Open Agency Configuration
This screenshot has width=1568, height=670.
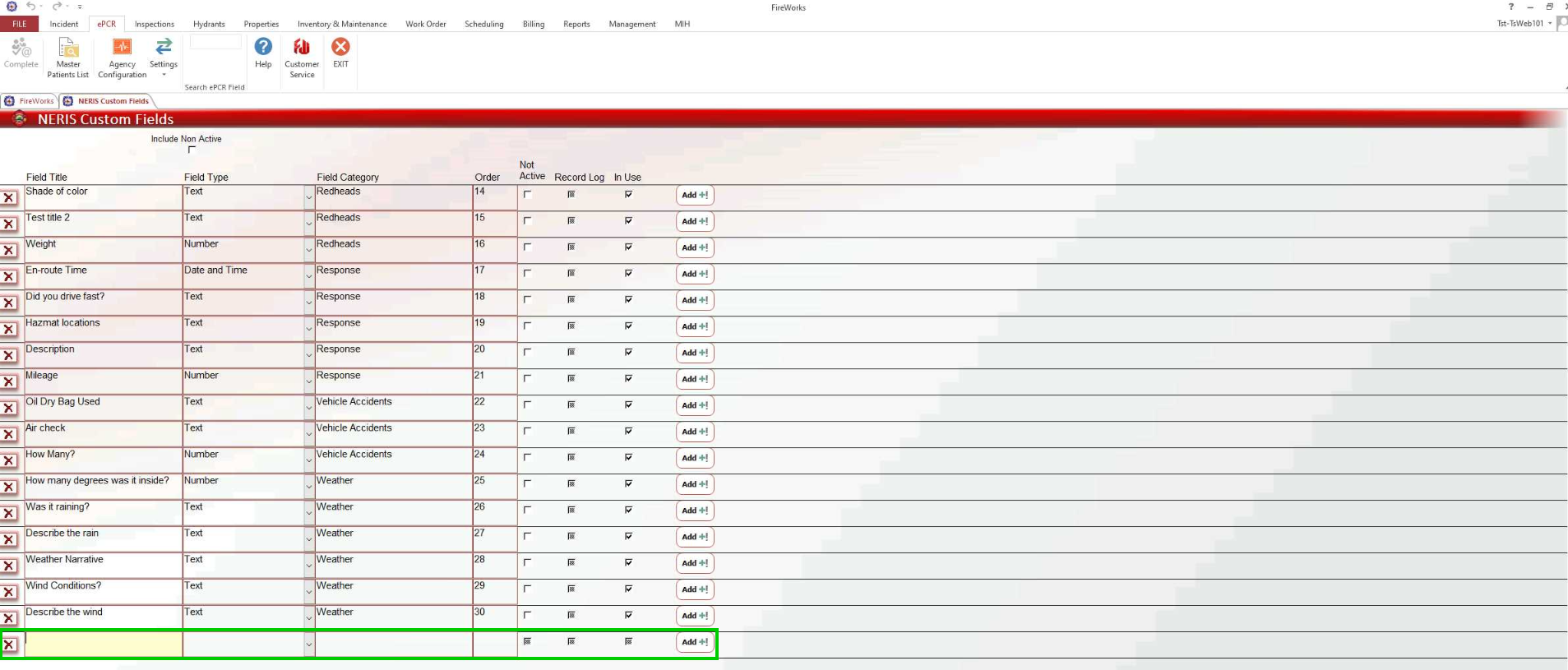[122, 58]
